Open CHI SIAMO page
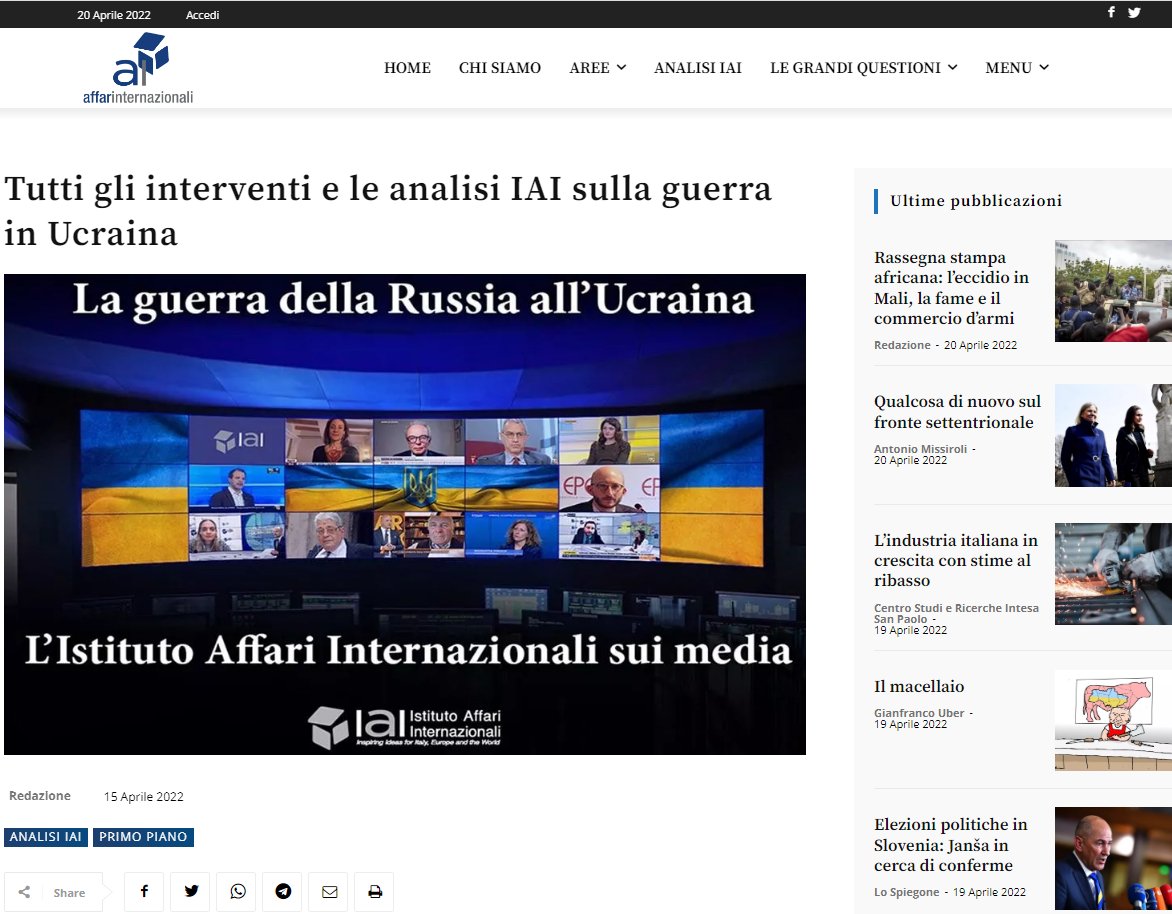The width and height of the screenshot is (1172, 914). click(x=500, y=68)
